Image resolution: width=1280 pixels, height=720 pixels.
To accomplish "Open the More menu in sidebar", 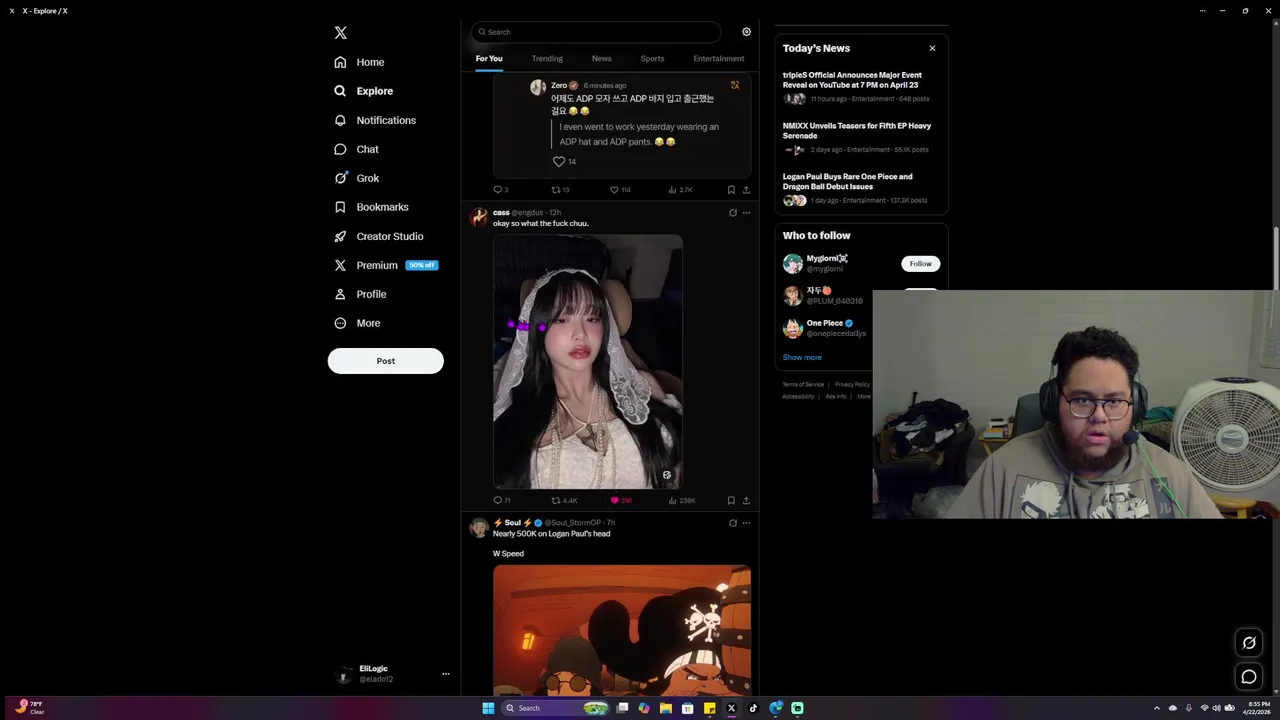I will [358, 323].
